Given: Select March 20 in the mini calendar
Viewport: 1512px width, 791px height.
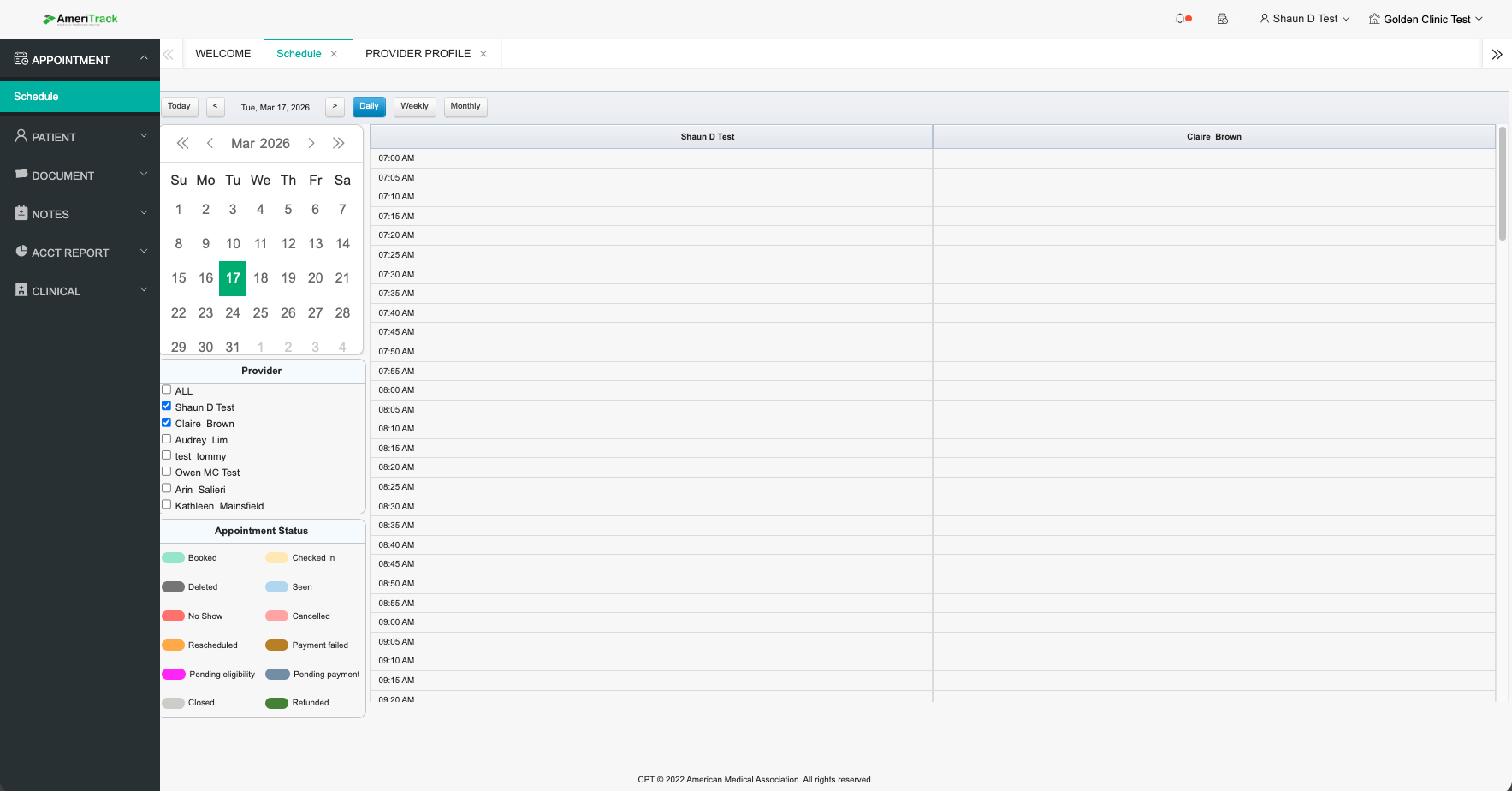Looking at the screenshot, I should [x=315, y=278].
